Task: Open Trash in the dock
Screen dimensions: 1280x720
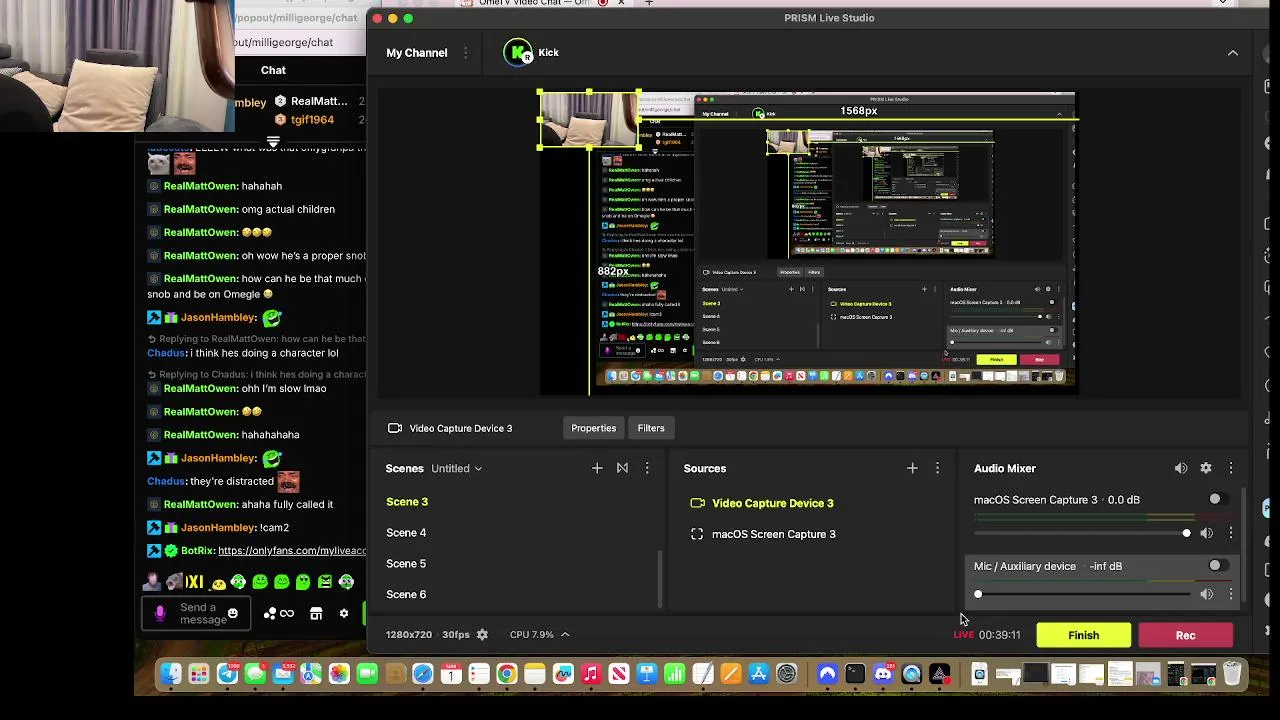Action: click(1232, 675)
